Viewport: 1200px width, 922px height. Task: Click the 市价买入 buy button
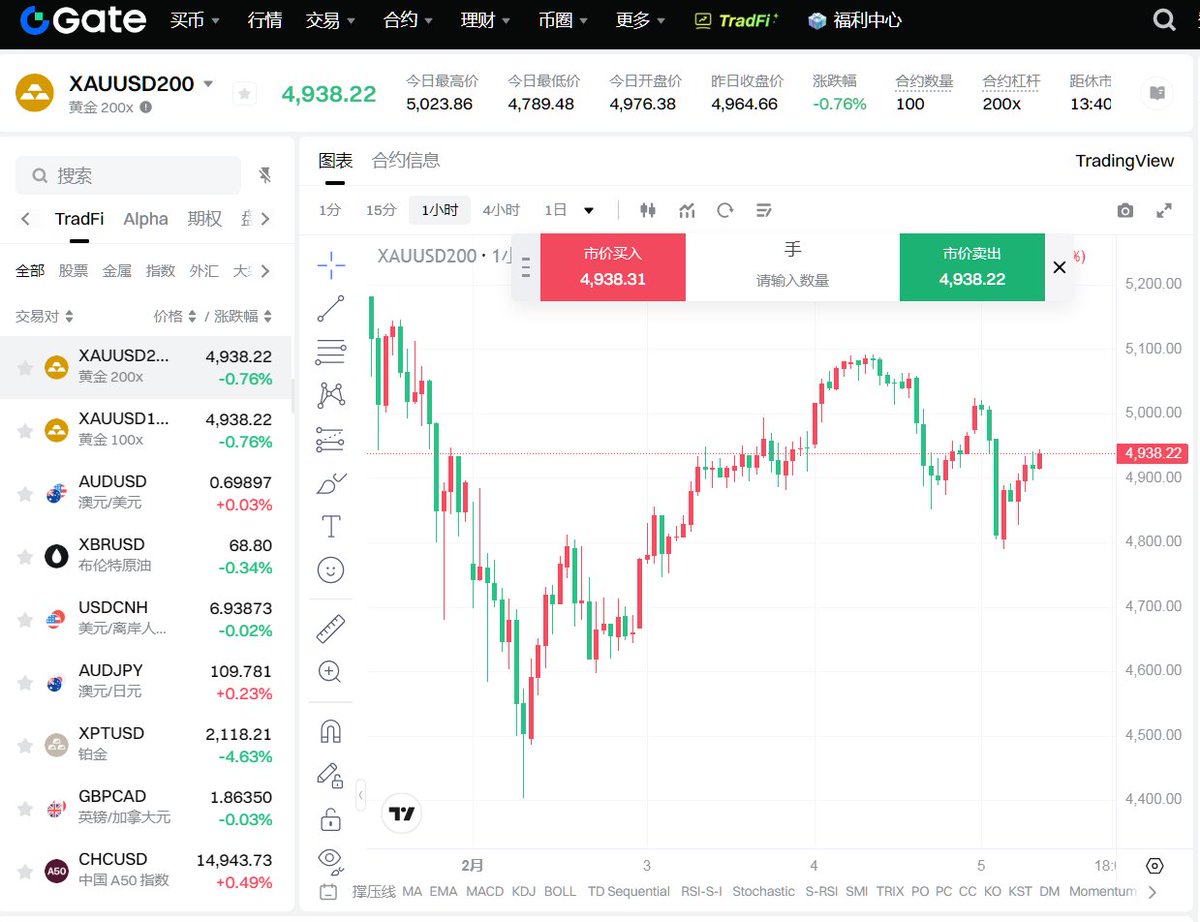(613, 267)
